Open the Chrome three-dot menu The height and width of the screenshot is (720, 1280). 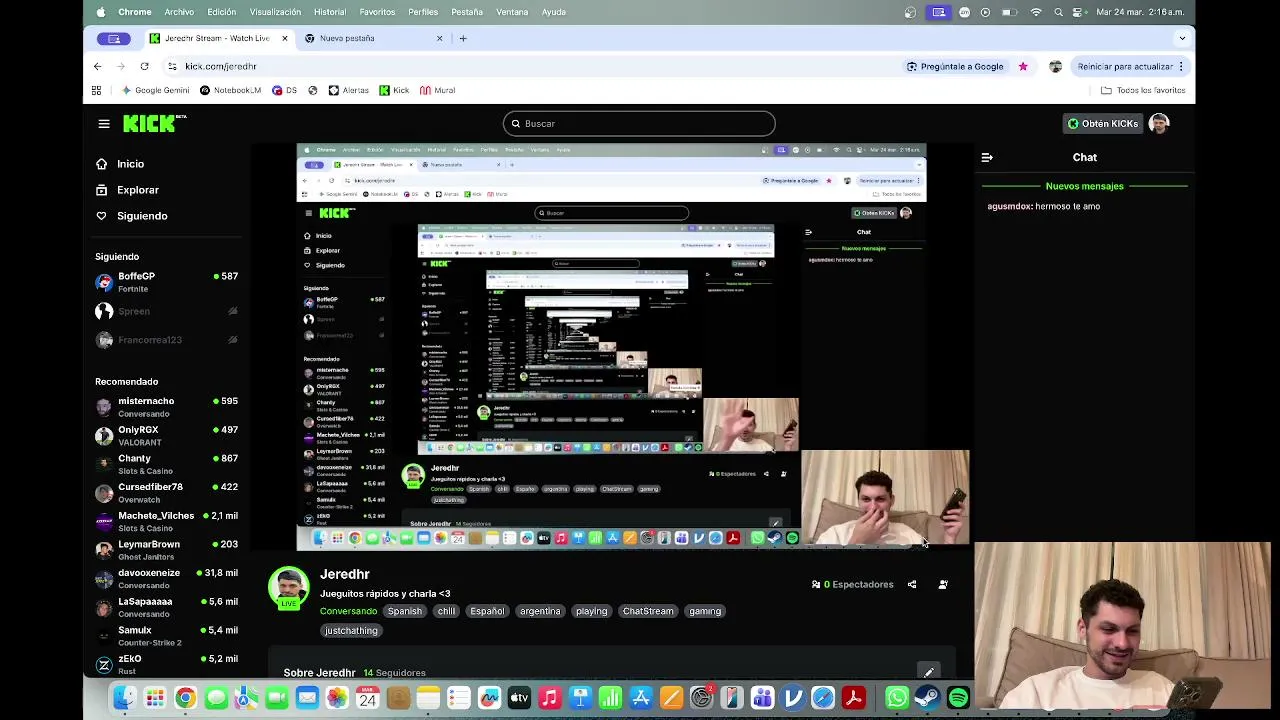point(1181,66)
